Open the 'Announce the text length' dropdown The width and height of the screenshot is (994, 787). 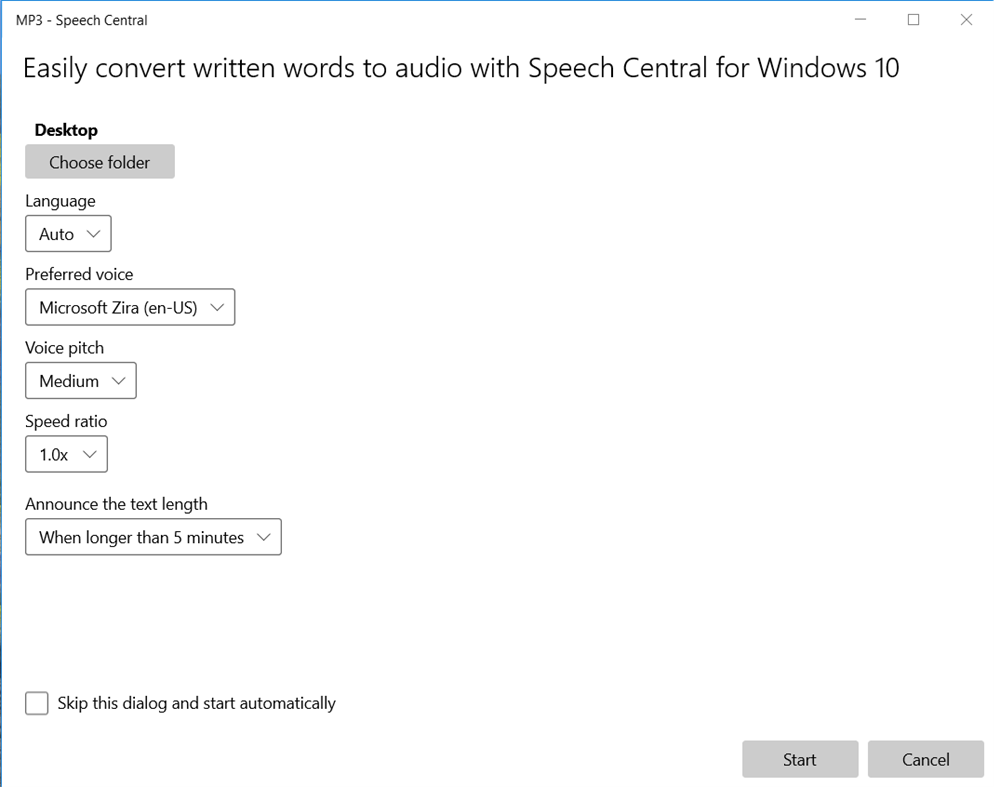pos(152,537)
